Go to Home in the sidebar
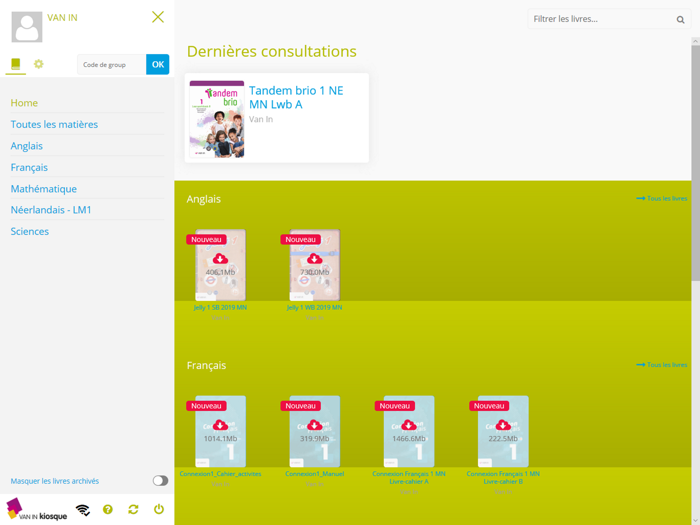 point(24,103)
